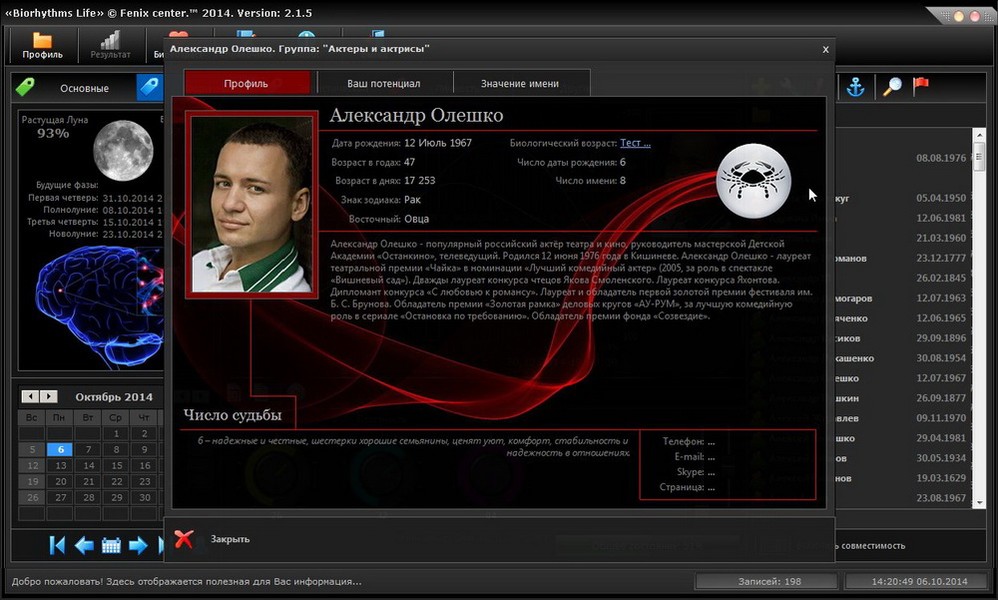Click the blue calendar today icon
The image size is (998, 600).
(111, 545)
